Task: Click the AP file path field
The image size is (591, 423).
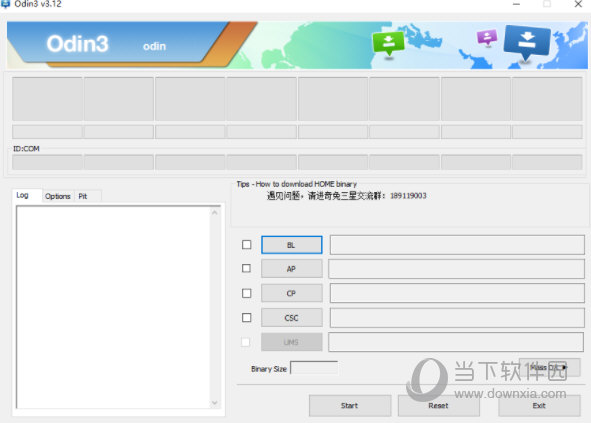Action: (456, 269)
